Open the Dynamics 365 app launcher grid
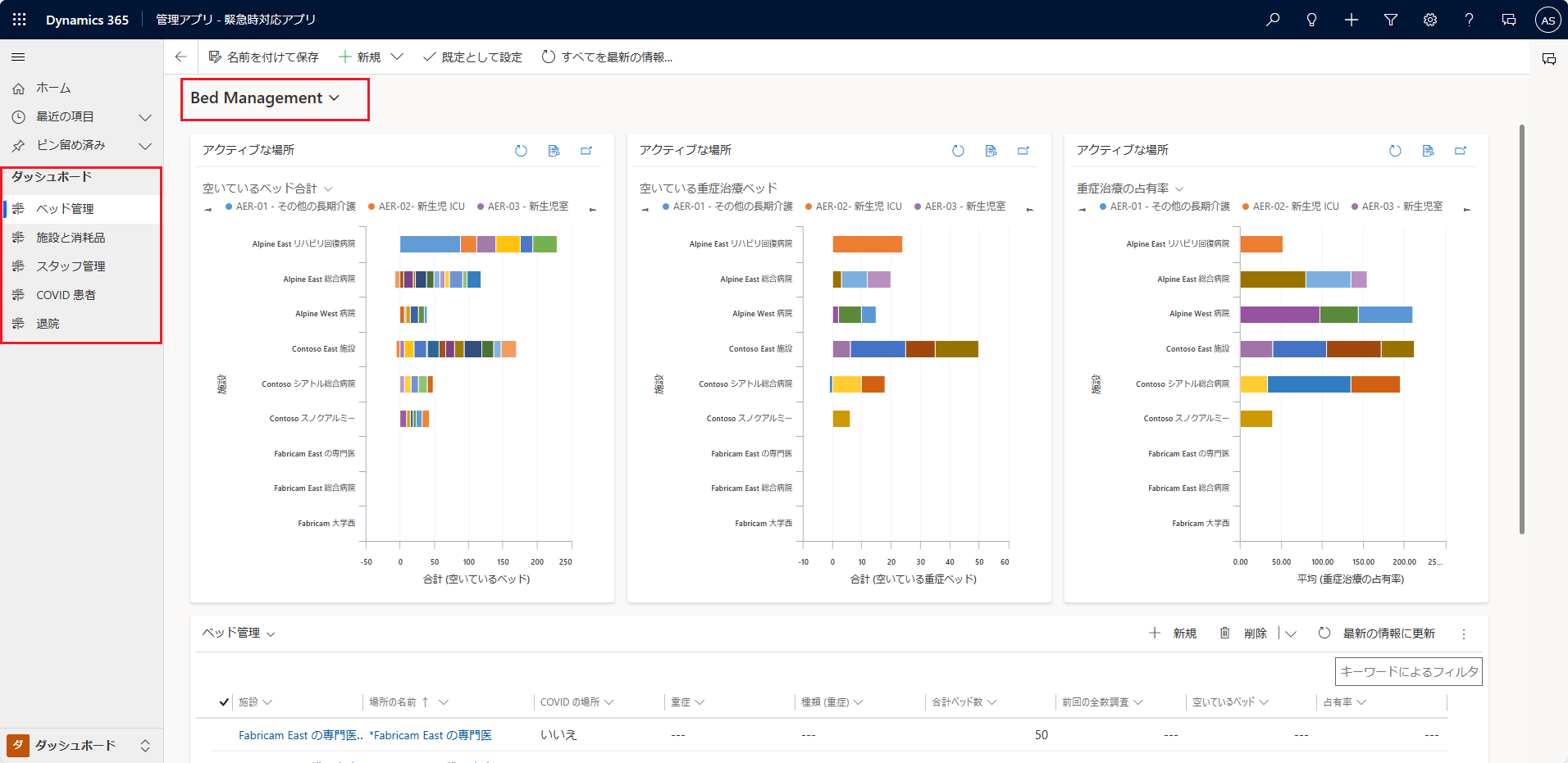This screenshot has width=1568, height=763. (19, 20)
